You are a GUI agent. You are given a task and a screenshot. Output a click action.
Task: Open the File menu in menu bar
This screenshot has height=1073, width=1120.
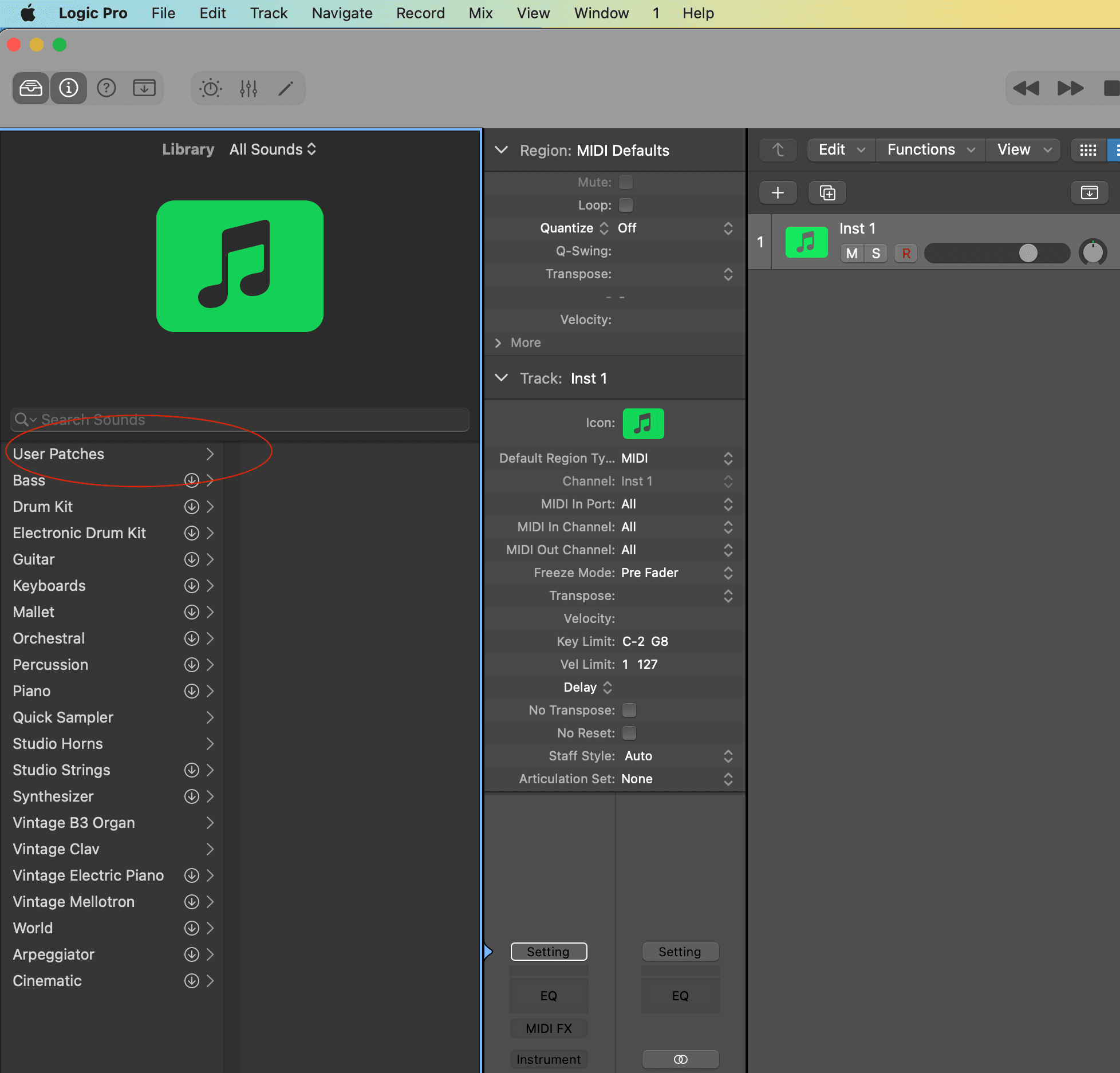click(163, 13)
